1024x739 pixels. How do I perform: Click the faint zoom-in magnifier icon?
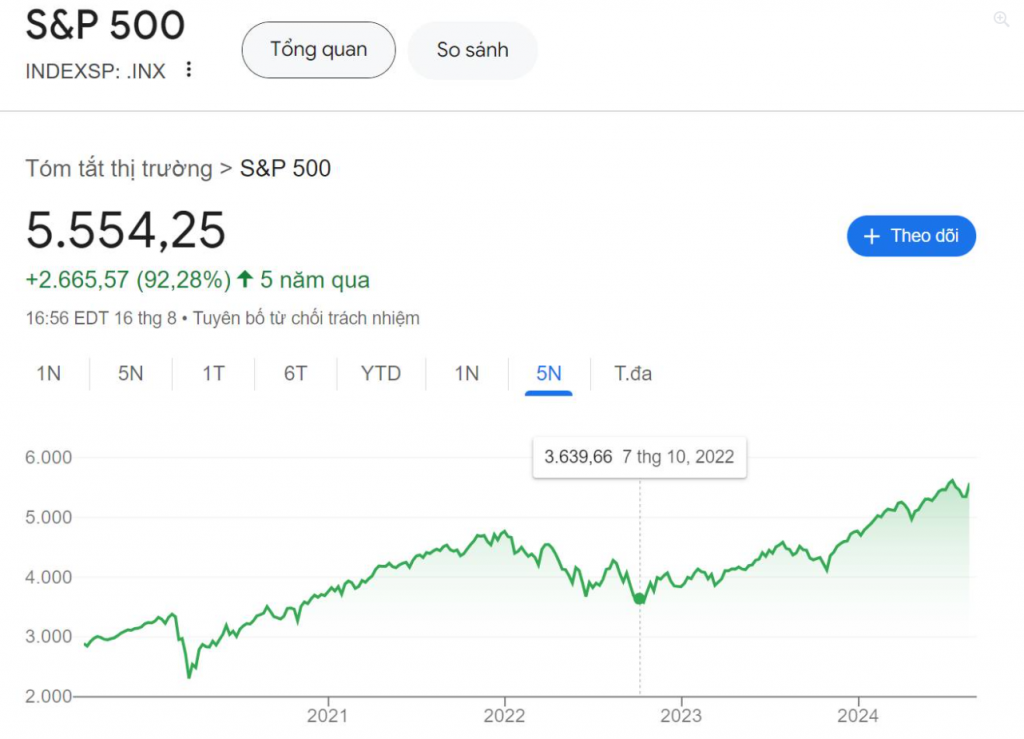1001,19
